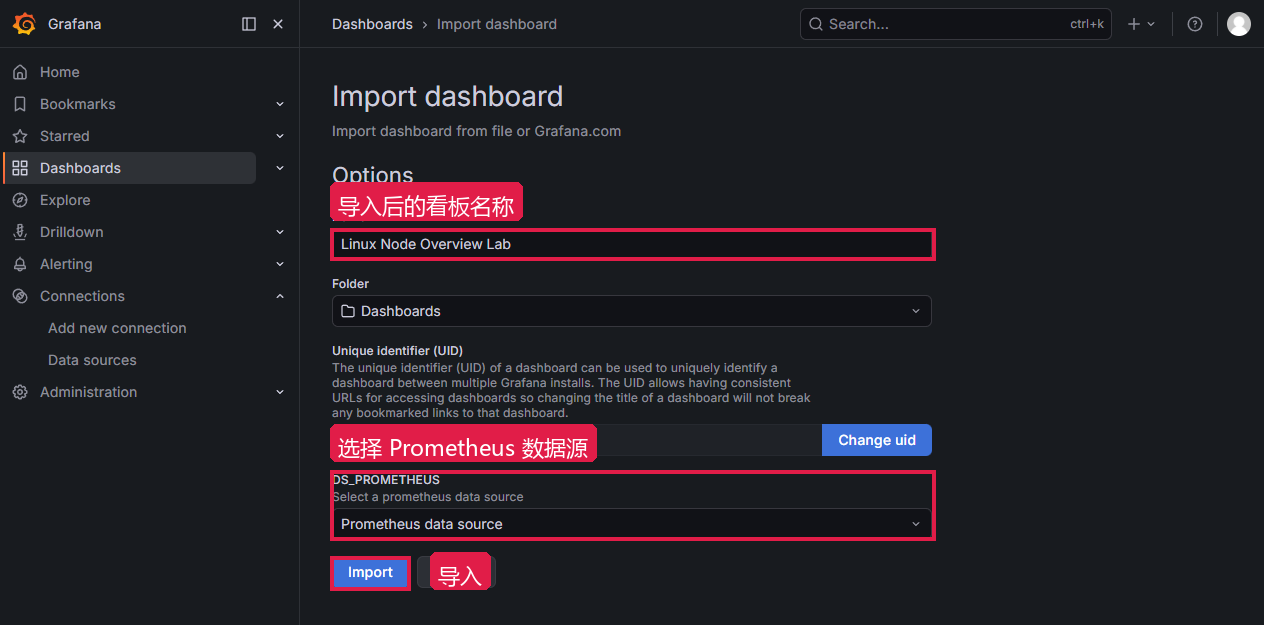Close the sidebar navigation menu
The height and width of the screenshot is (625, 1264).
tap(278, 24)
